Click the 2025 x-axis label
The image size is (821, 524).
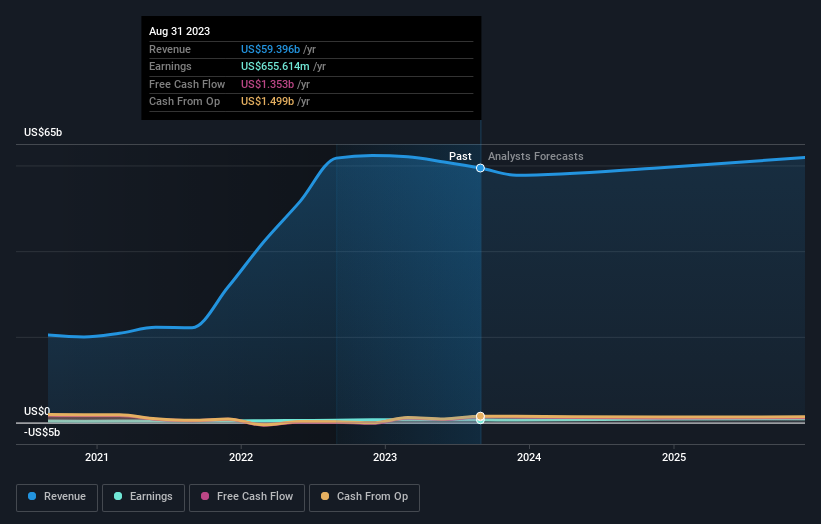(x=674, y=457)
